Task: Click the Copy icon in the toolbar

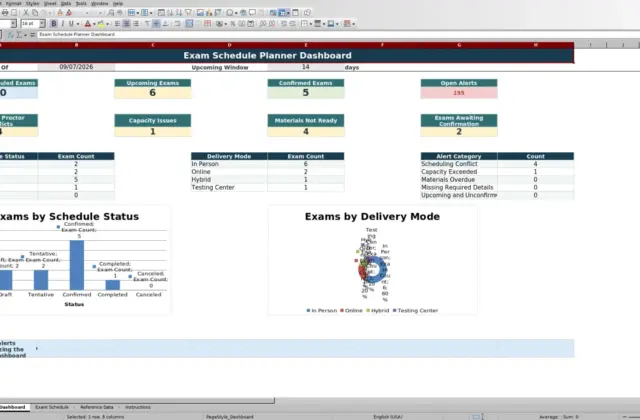Action: (x=35, y=13)
